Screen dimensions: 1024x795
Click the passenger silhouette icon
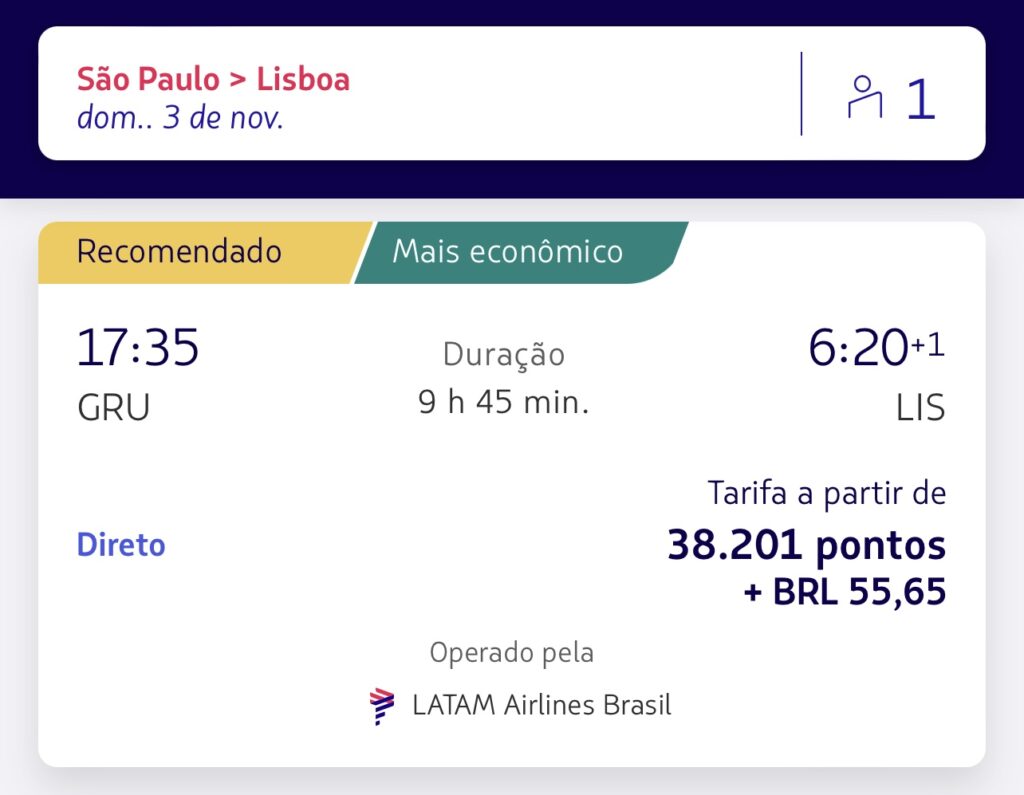coord(865,98)
